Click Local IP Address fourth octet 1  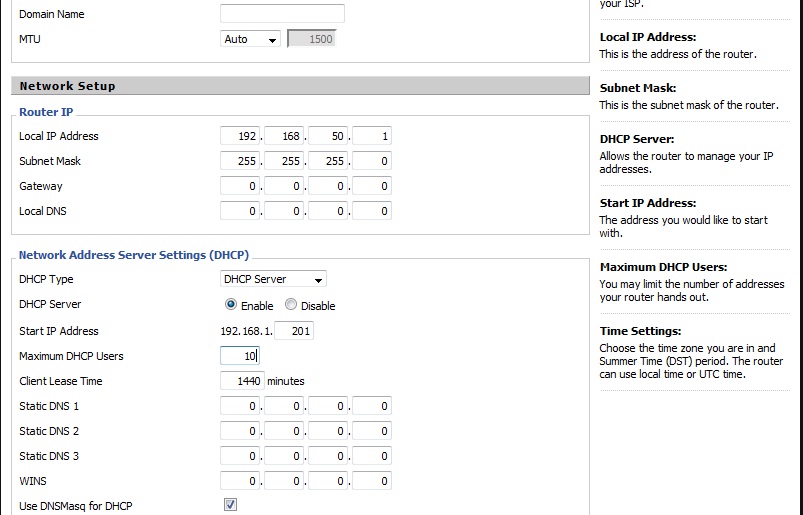coord(372,136)
